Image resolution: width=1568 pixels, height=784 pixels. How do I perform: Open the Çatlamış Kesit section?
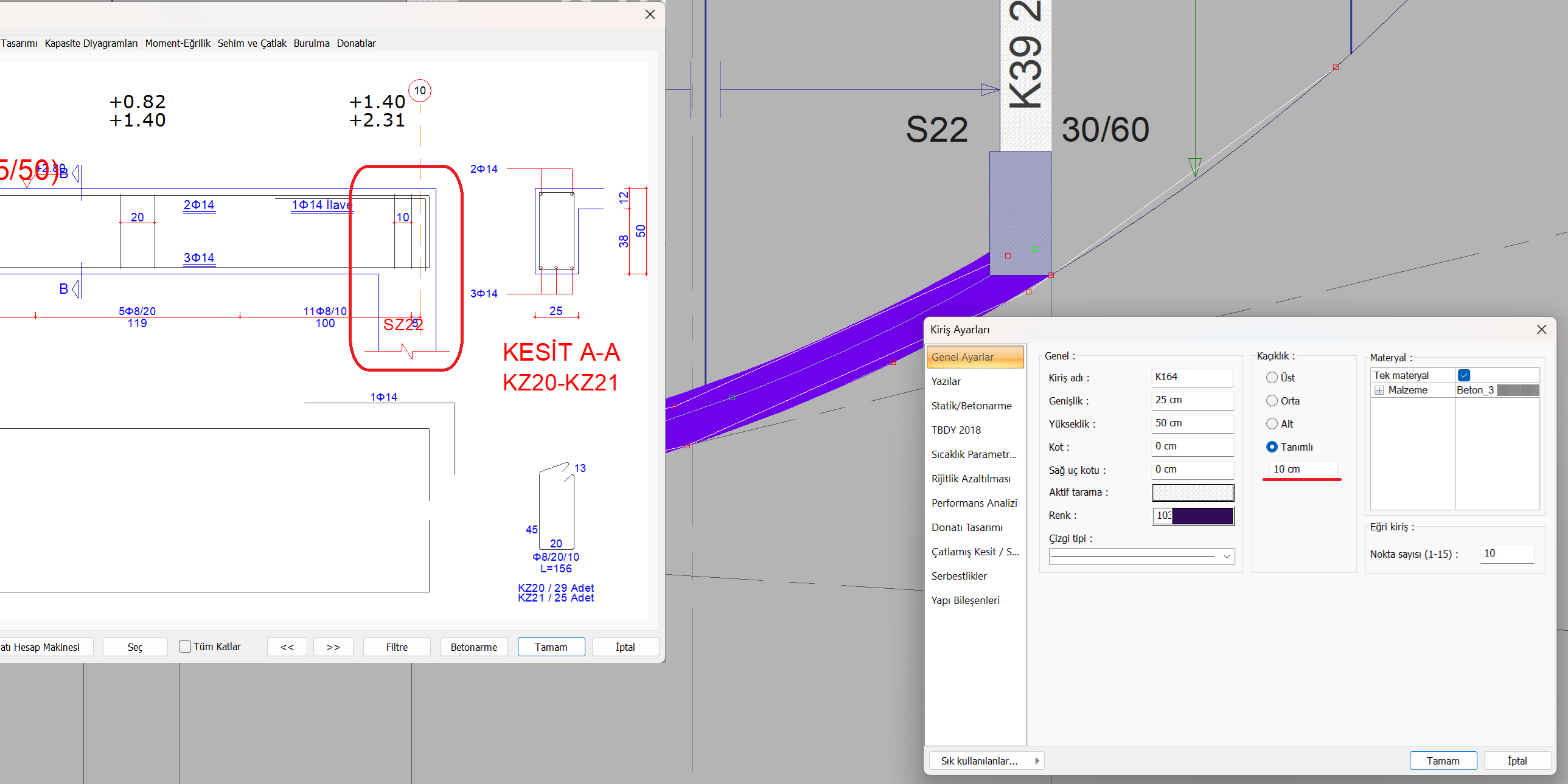click(x=975, y=552)
